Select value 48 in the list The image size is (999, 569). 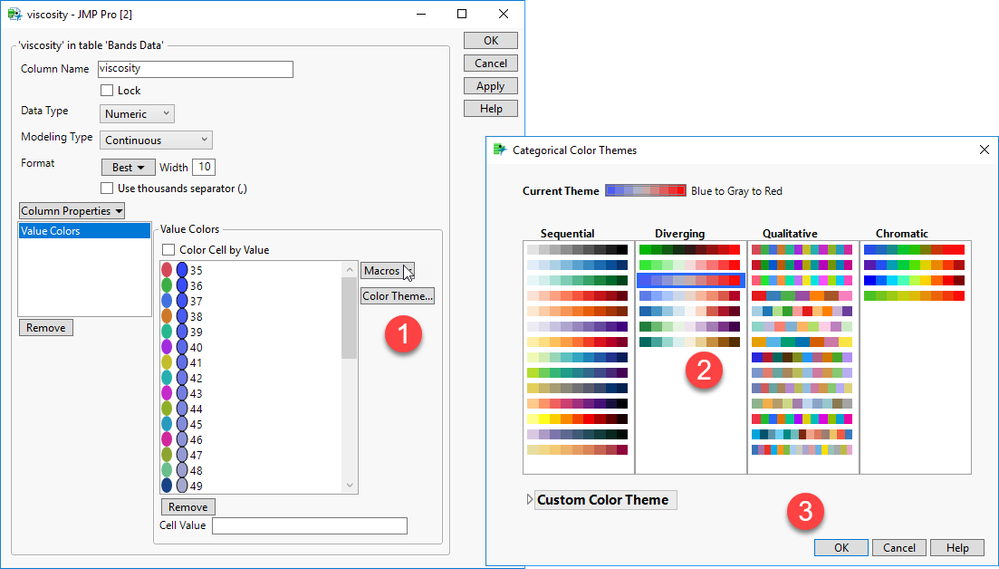[x=196, y=470]
